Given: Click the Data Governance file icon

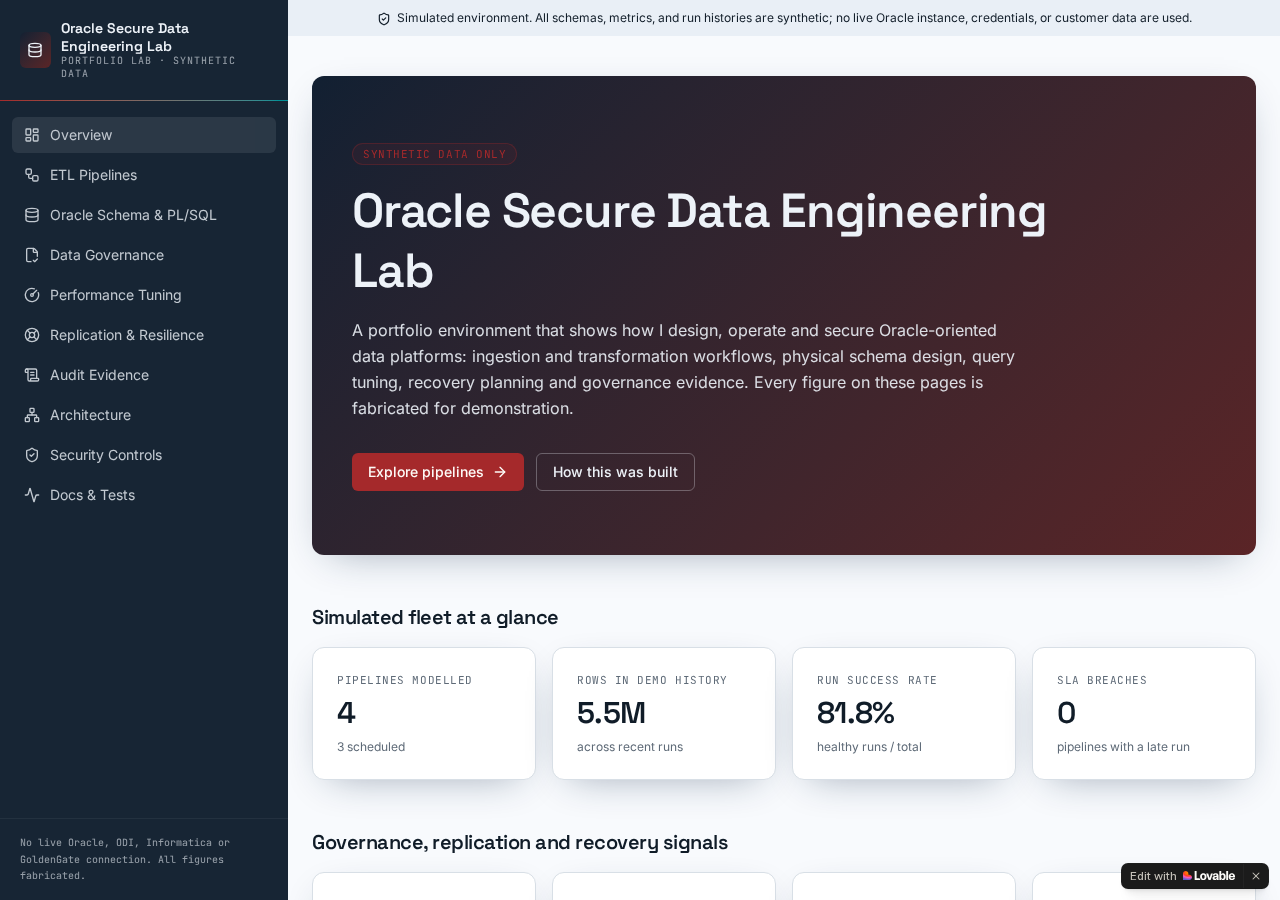Looking at the screenshot, I should point(32,255).
